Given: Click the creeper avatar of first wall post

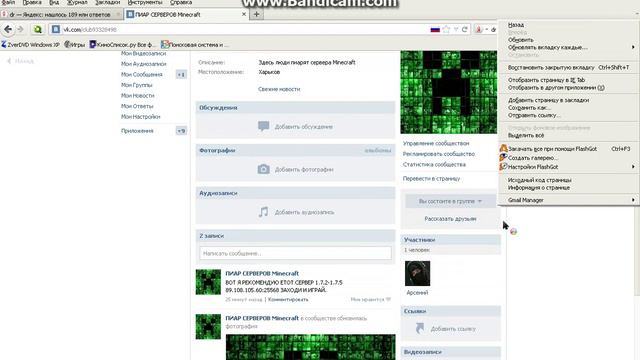Looking at the screenshot, I should tap(208, 282).
